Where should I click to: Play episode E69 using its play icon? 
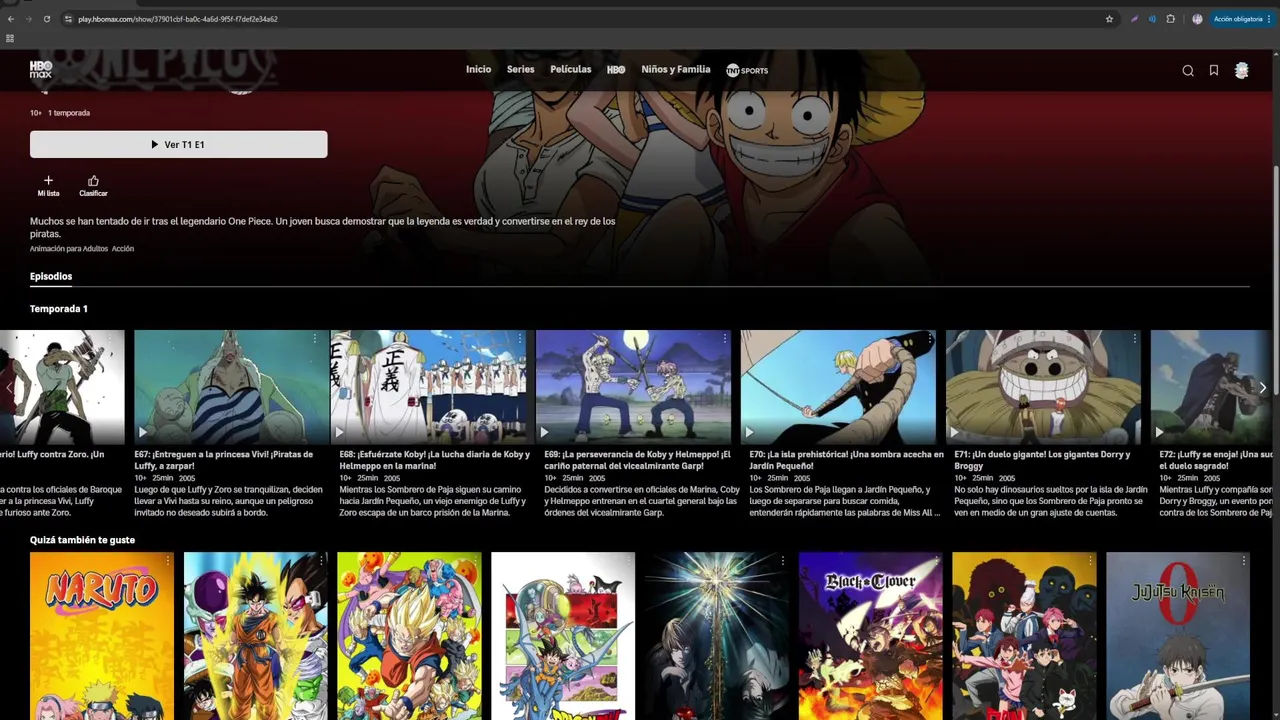tap(544, 432)
